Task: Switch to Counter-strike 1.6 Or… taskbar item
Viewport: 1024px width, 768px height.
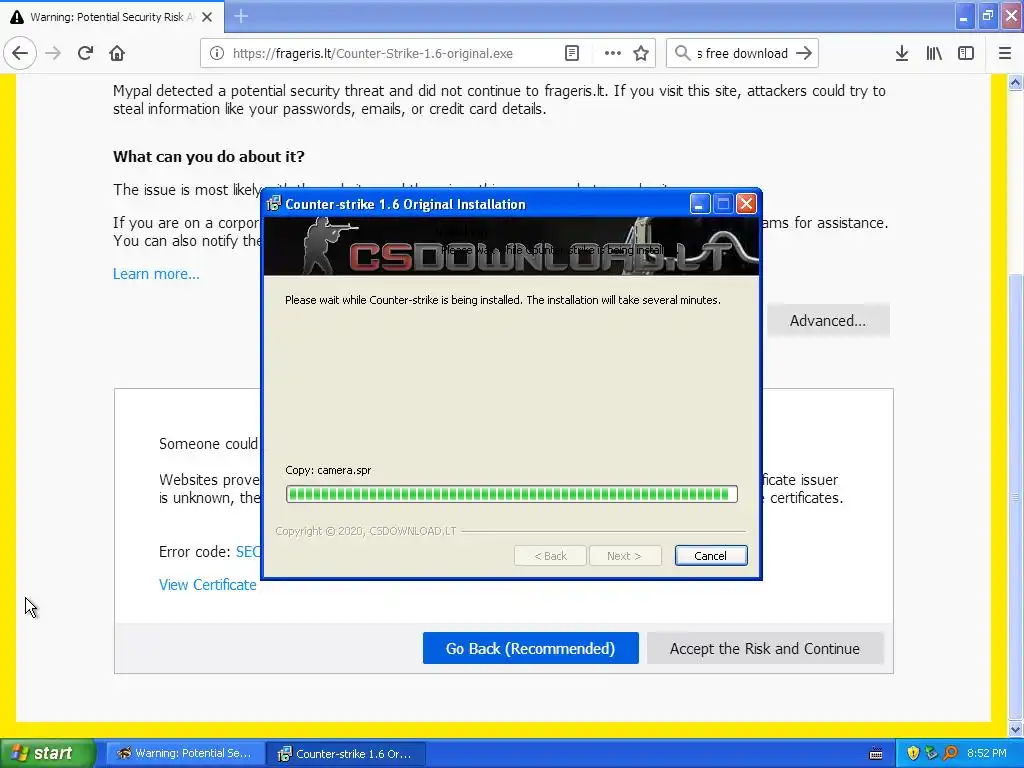Action: pyautogui.click(x=347, y=754)
